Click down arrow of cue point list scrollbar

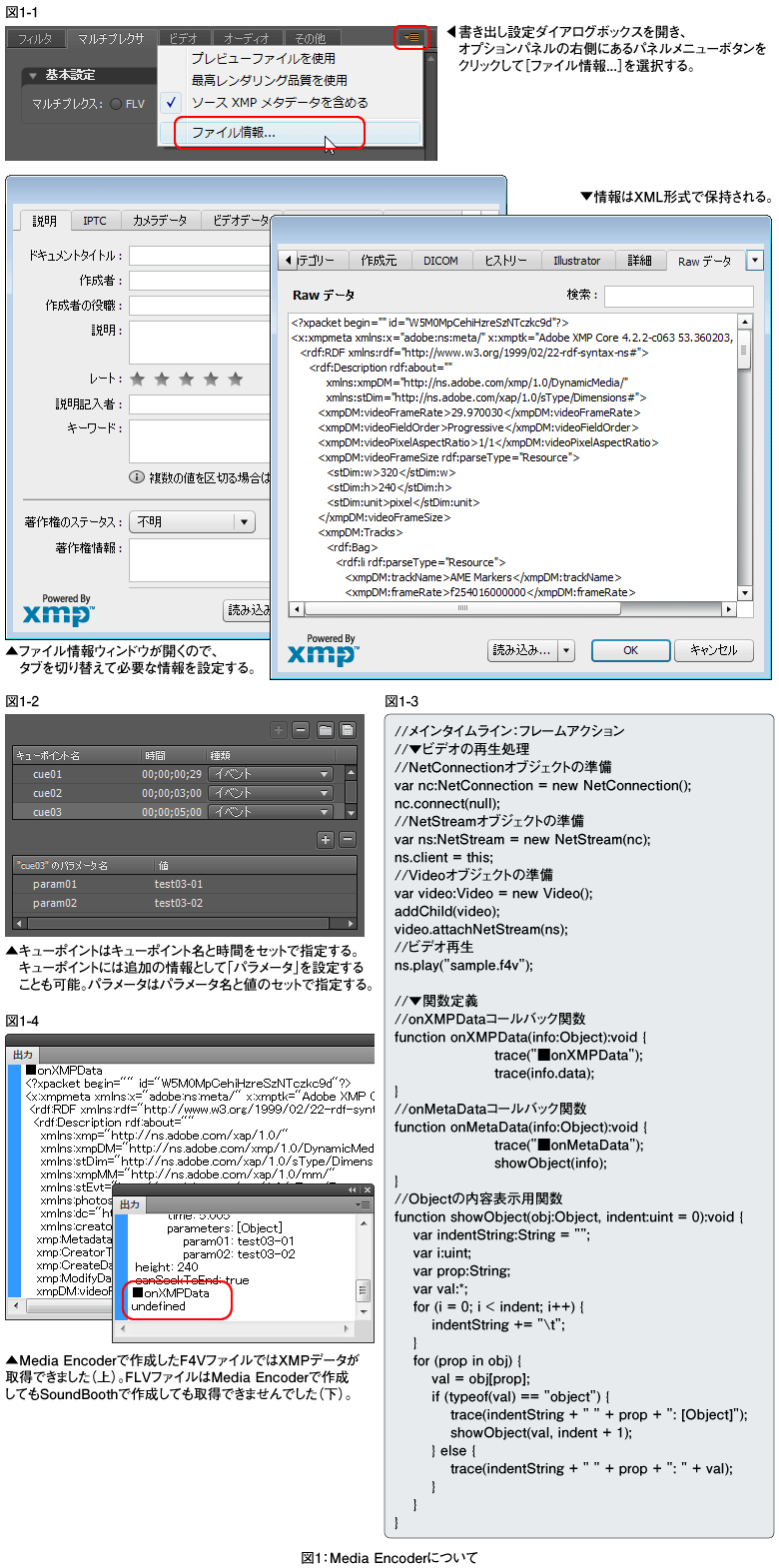pos(352,813)
